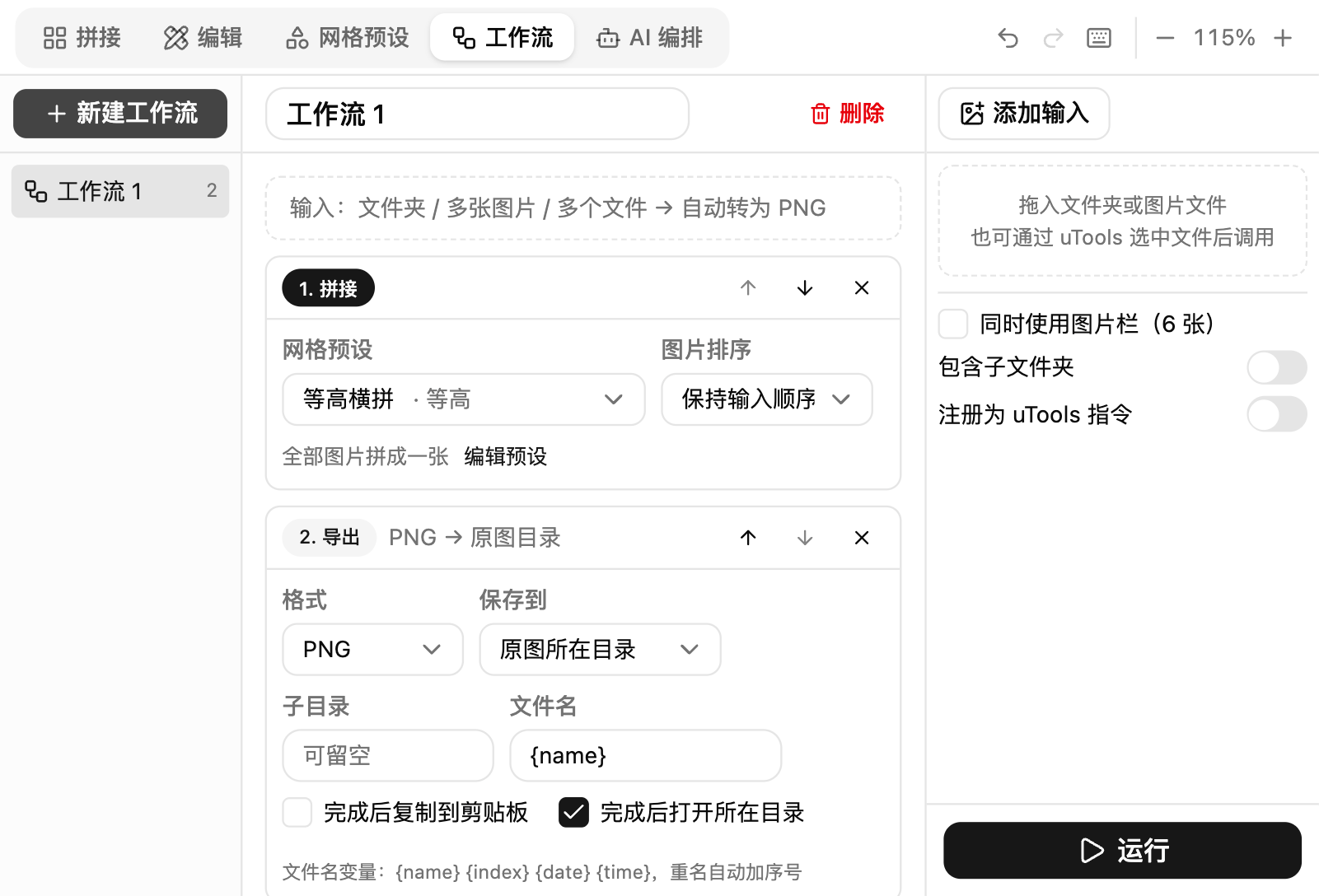Click the 2. 导出 step badge
Viewport: 1319px width, 896px height.
330,538
